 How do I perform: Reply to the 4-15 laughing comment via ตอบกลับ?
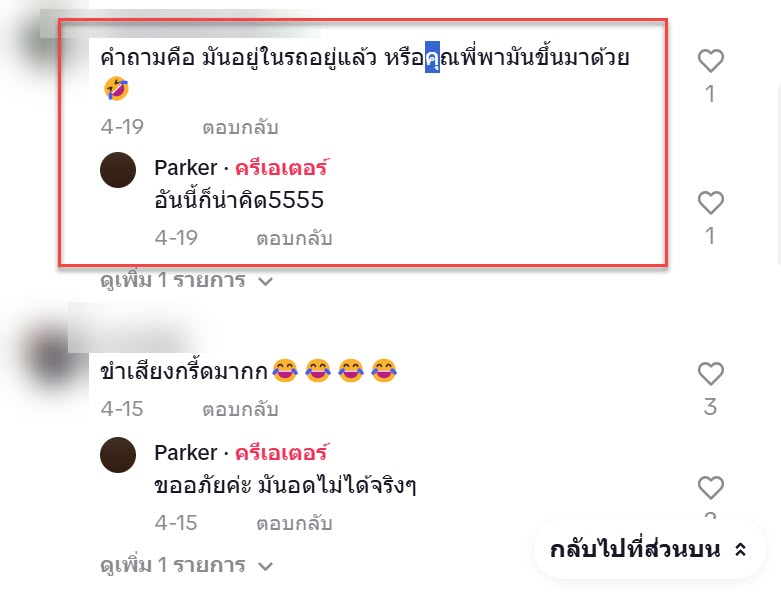240,409
